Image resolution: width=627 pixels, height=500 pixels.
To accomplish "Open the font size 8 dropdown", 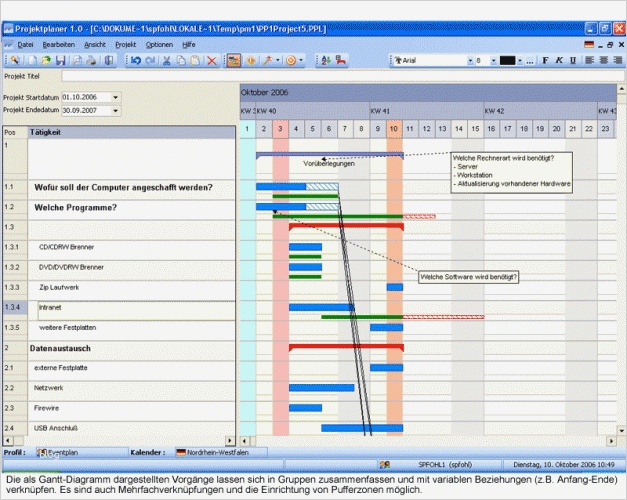I will (x=493, y=61).
